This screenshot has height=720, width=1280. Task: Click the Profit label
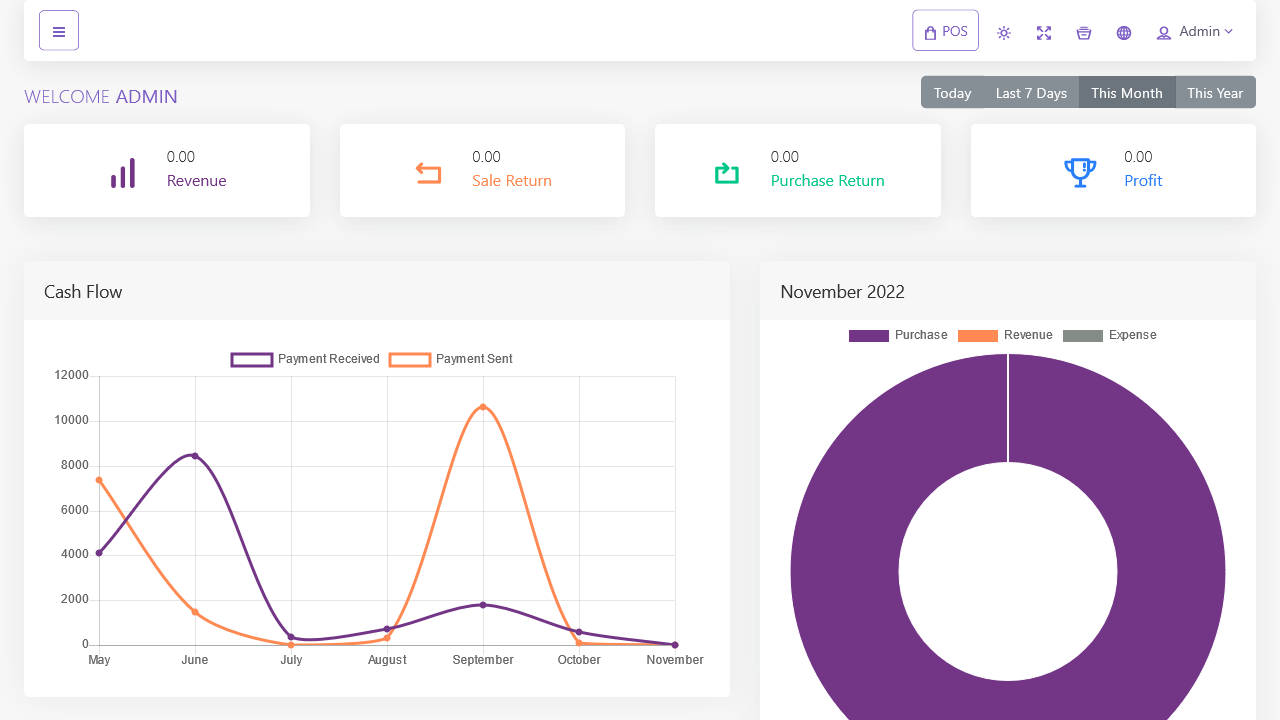pyautogui.click(x=1143, y=181)
